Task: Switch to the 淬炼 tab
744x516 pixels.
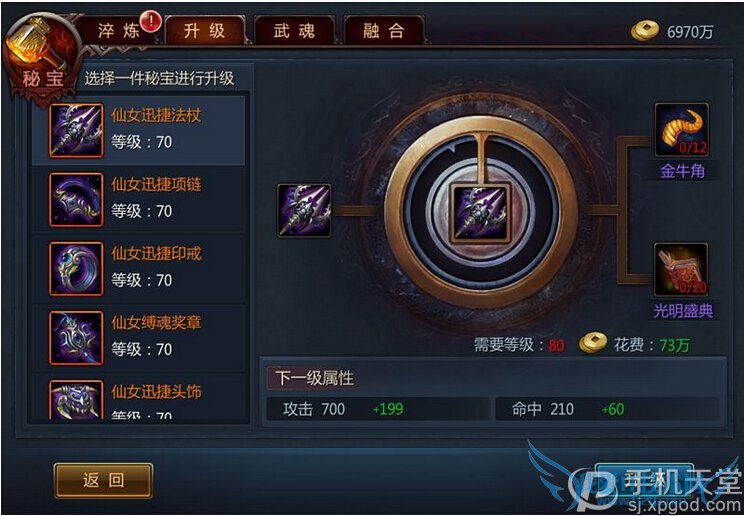Action: click(119, 31)
